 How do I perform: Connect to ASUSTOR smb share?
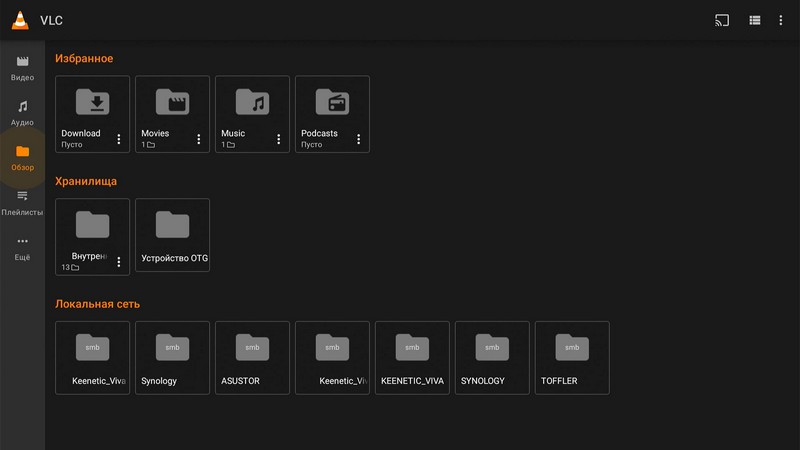tap(252, 358)
